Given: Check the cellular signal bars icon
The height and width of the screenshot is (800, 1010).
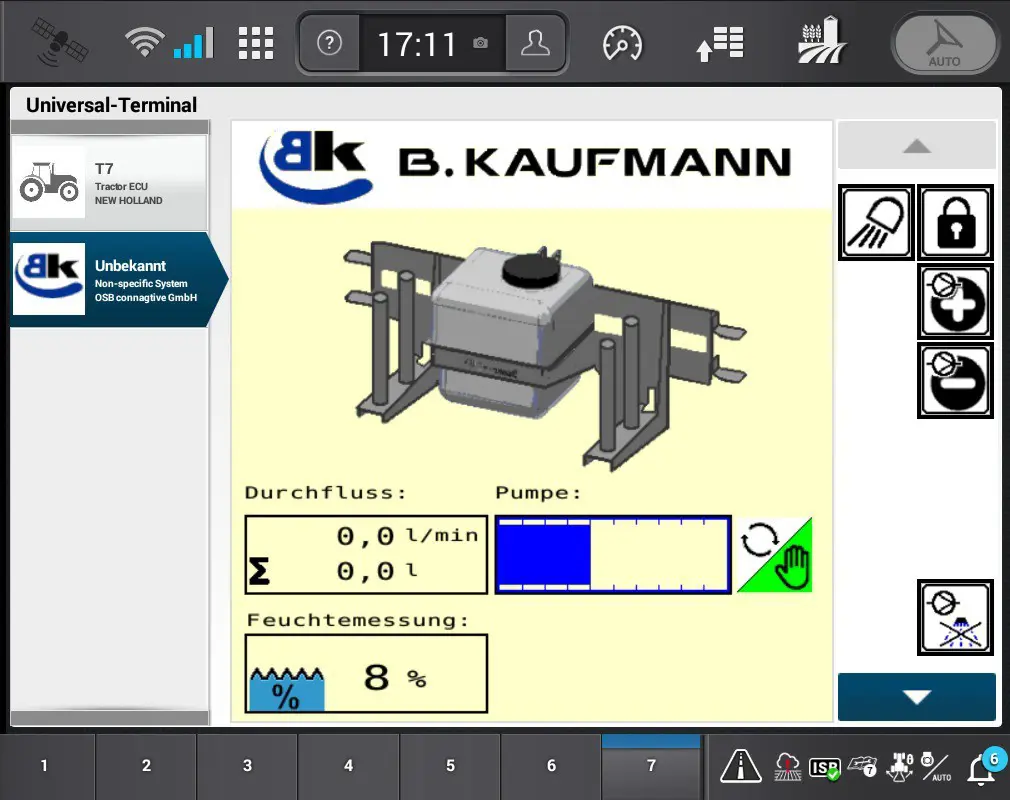Looking at the screenshot, I should 193,43.
